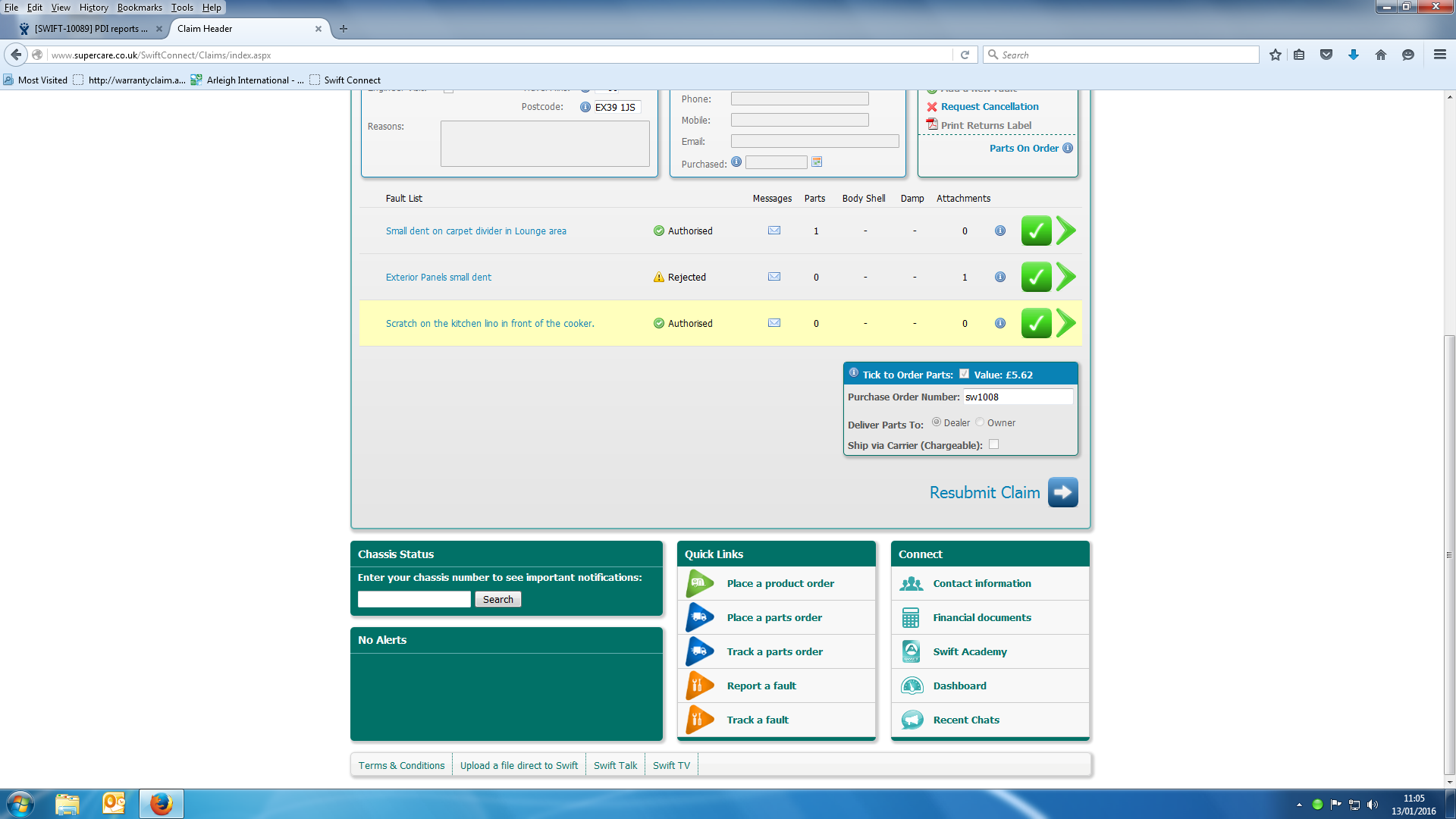1456x819 pixels.
Task: Click the Resubmit Claim arrow button
Action: (x=1062, y=492)
